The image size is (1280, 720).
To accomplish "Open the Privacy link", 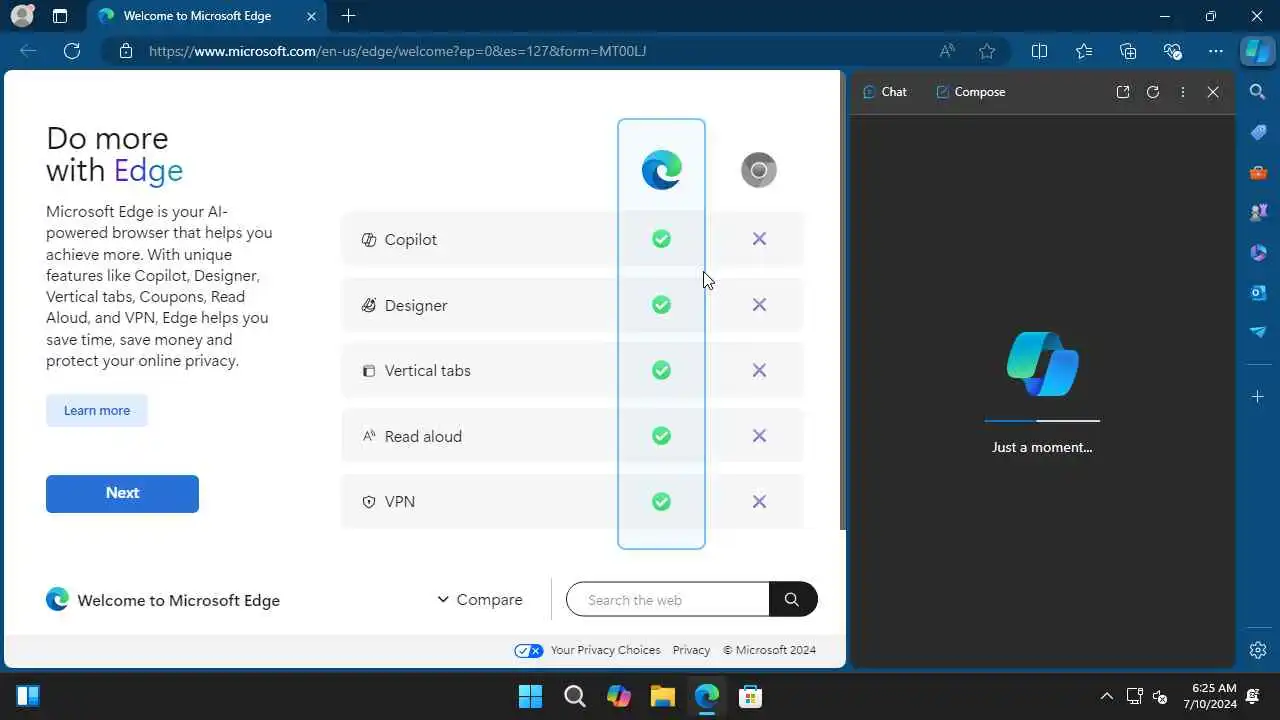I will click(x=691, y=650).
